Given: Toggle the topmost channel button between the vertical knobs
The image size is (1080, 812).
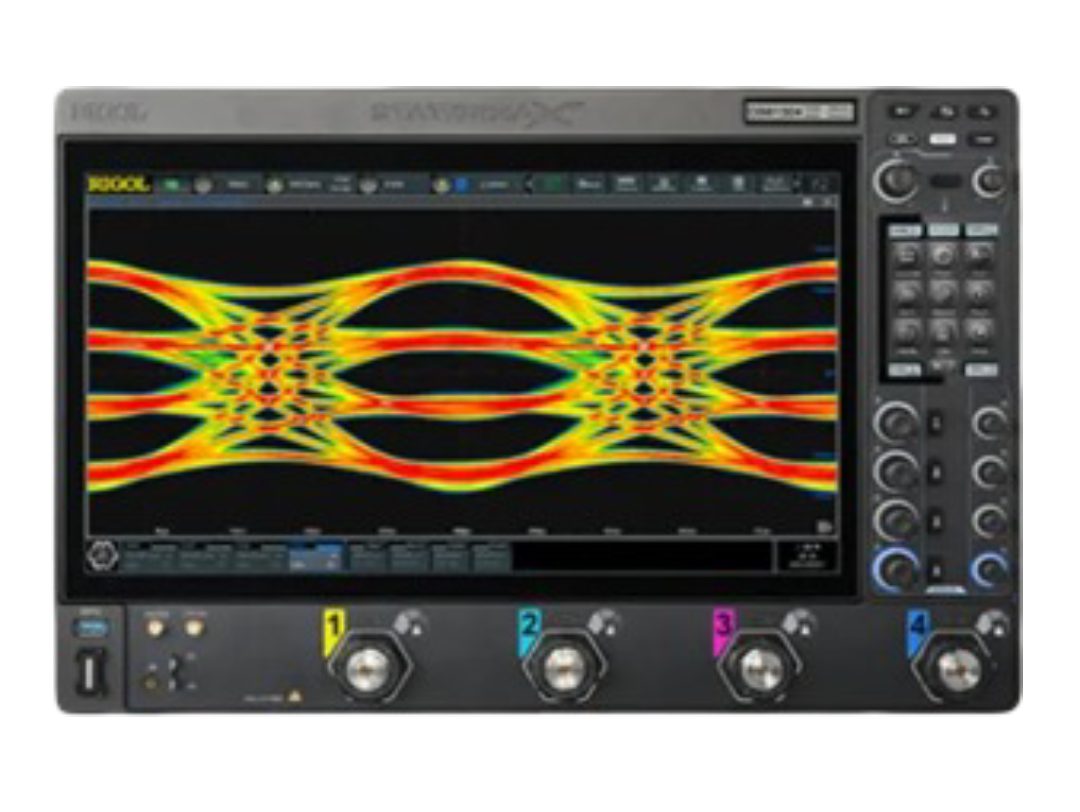Looking at the screenshot, I should pos(937,424).
